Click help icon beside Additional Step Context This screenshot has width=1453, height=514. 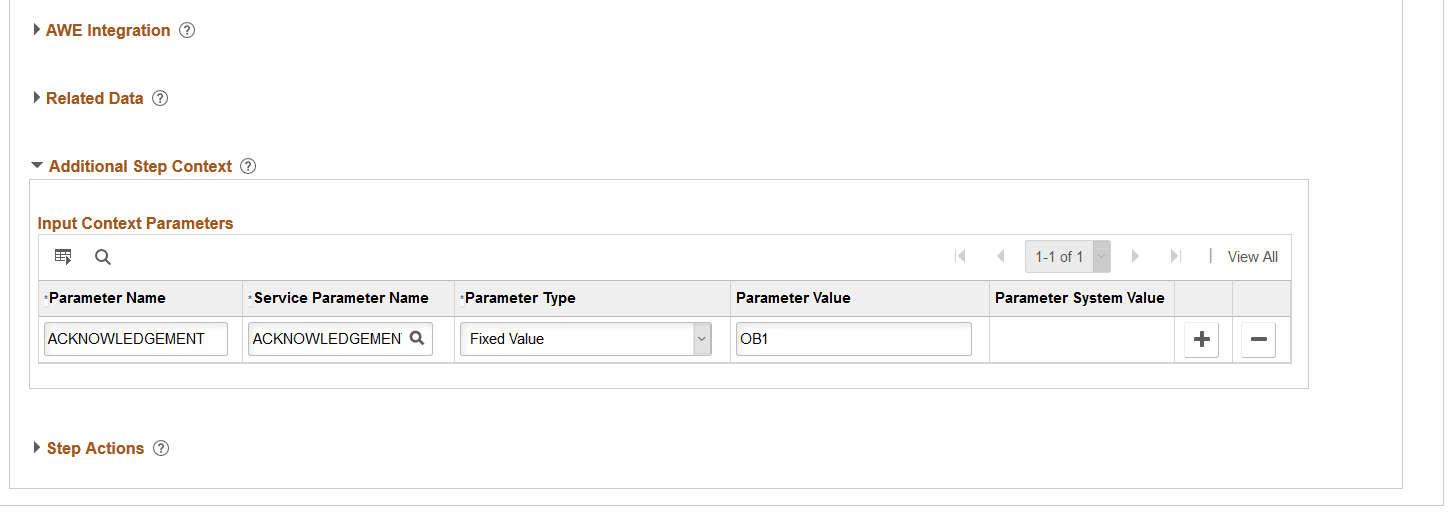pyautogui.click(x=249, y=166)
